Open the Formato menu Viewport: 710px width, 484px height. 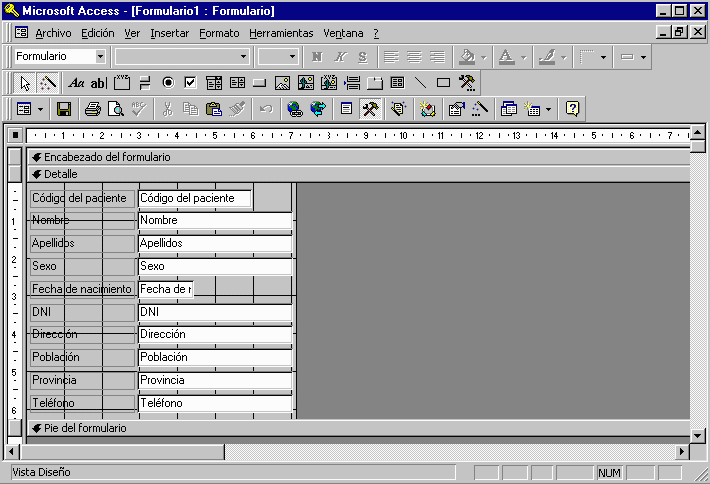click(x=219, y=33)
